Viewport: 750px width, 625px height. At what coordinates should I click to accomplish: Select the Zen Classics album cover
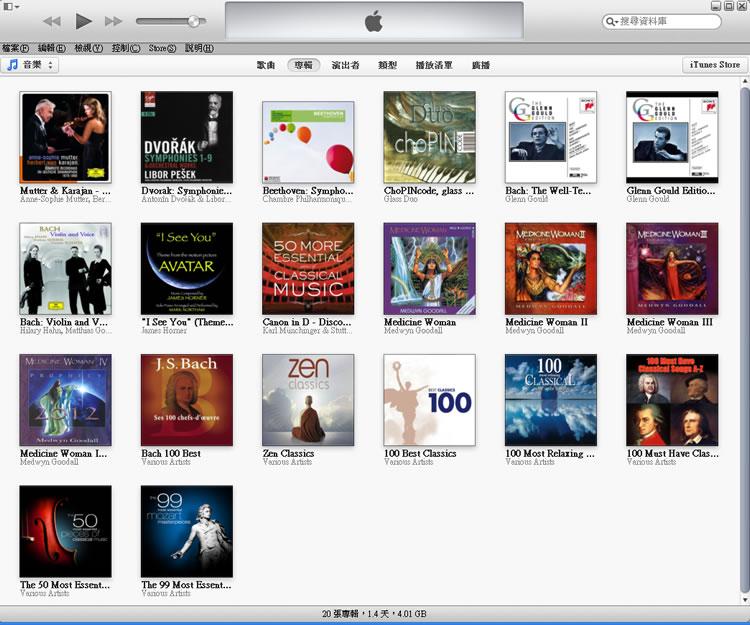(309, 400)
